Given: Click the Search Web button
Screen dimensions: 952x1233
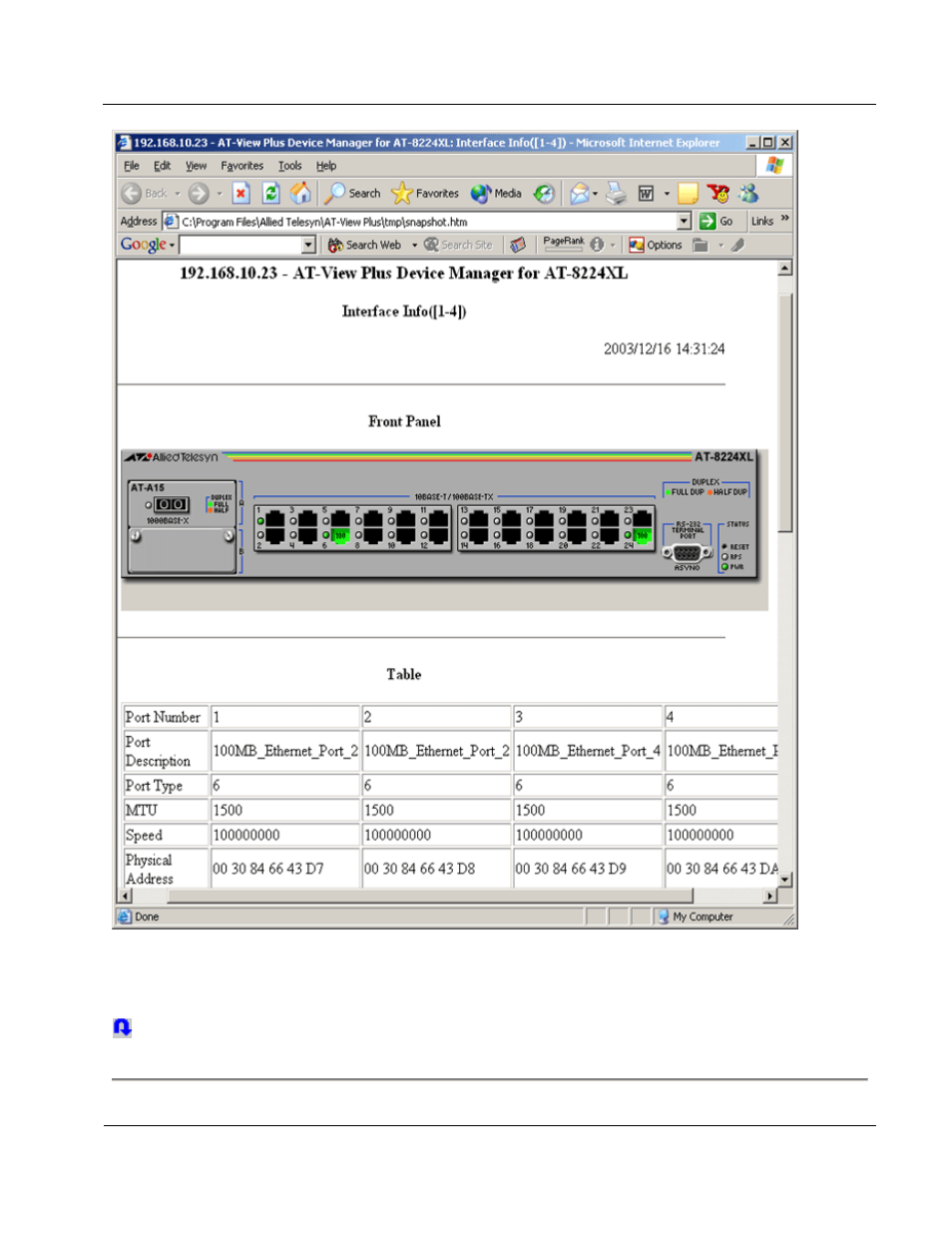Looking at the screenshot, I should [364, 245].
